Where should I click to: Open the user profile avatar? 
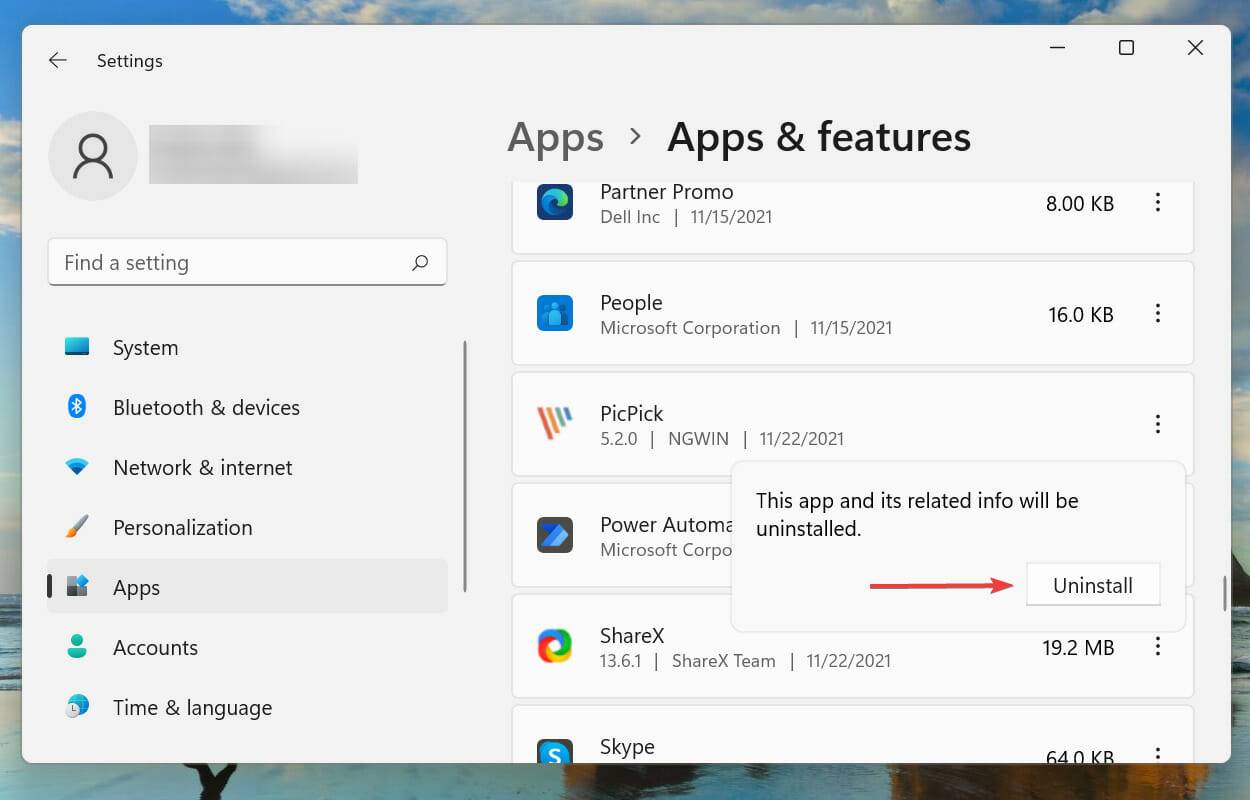tap(93, 156)
